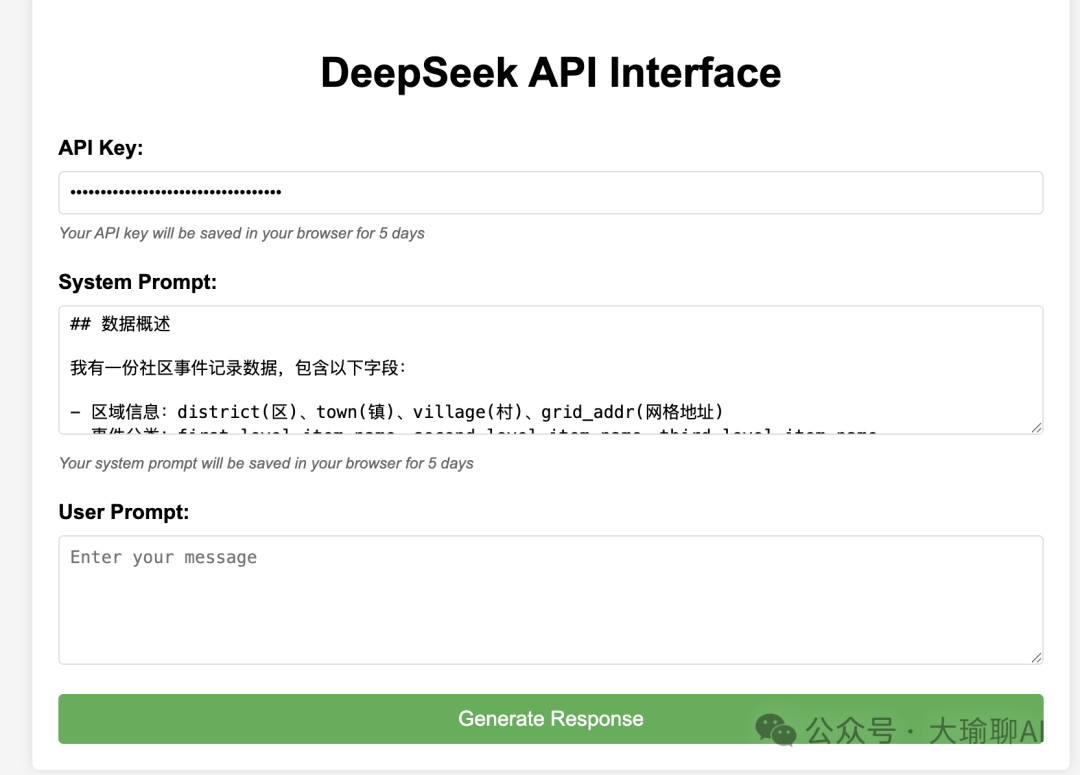Click the system prompt saved for 5 days hint
This screenshot has height=775, width=1080.
click(267, 464)
